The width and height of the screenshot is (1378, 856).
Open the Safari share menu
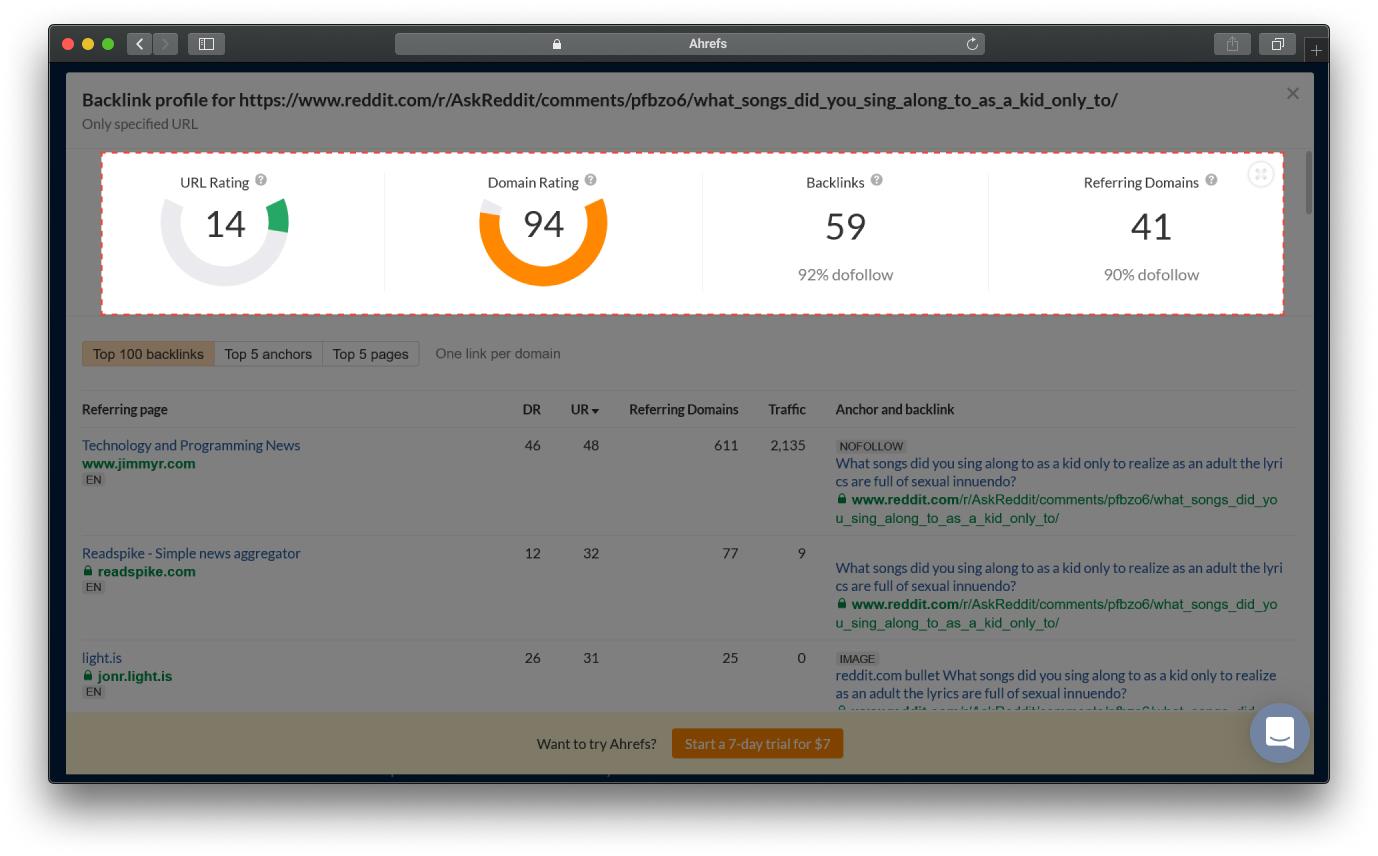point(1232,44)
